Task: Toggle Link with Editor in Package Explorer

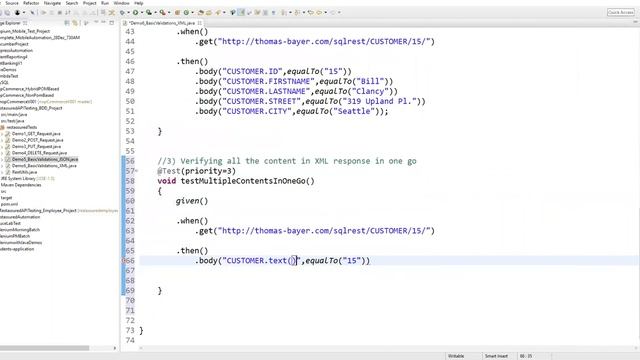Action: click(75, 23)
